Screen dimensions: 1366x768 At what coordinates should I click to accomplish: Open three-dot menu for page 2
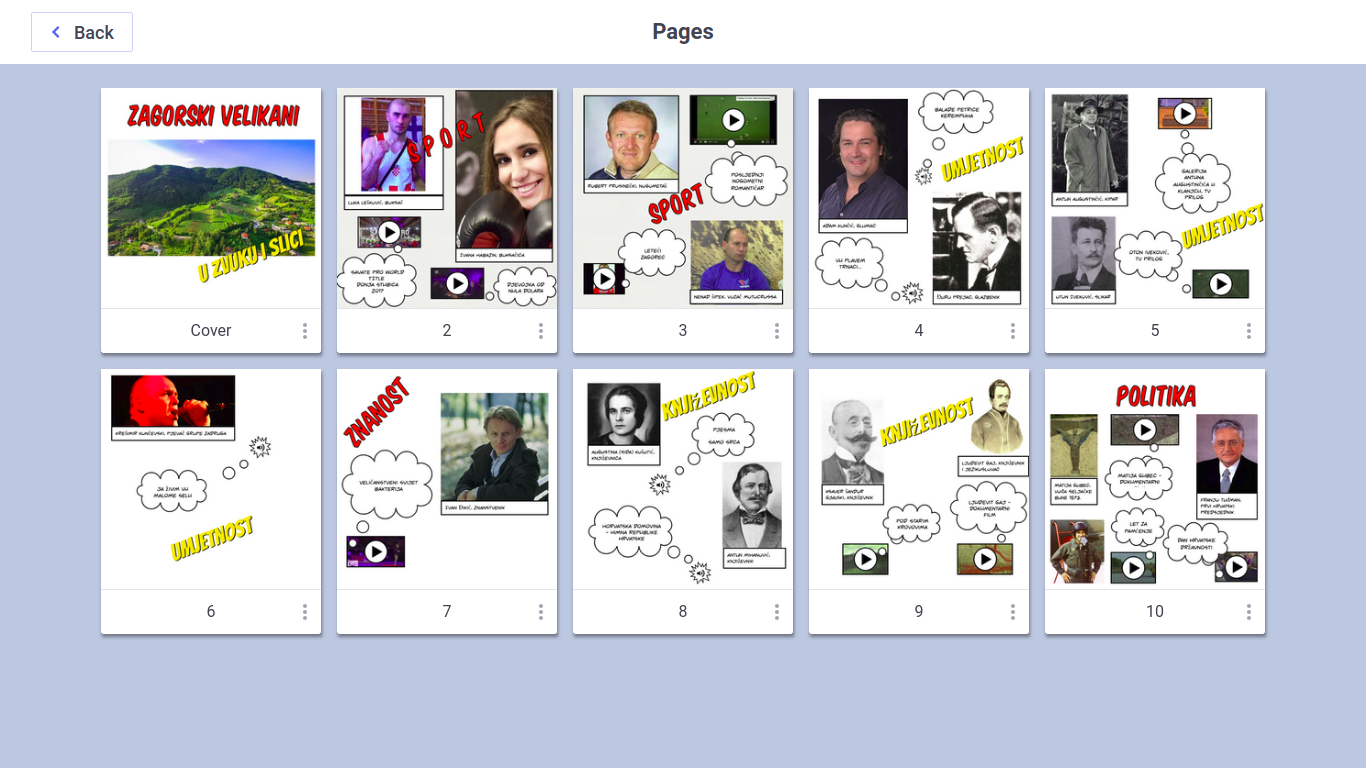click(541, 331)
